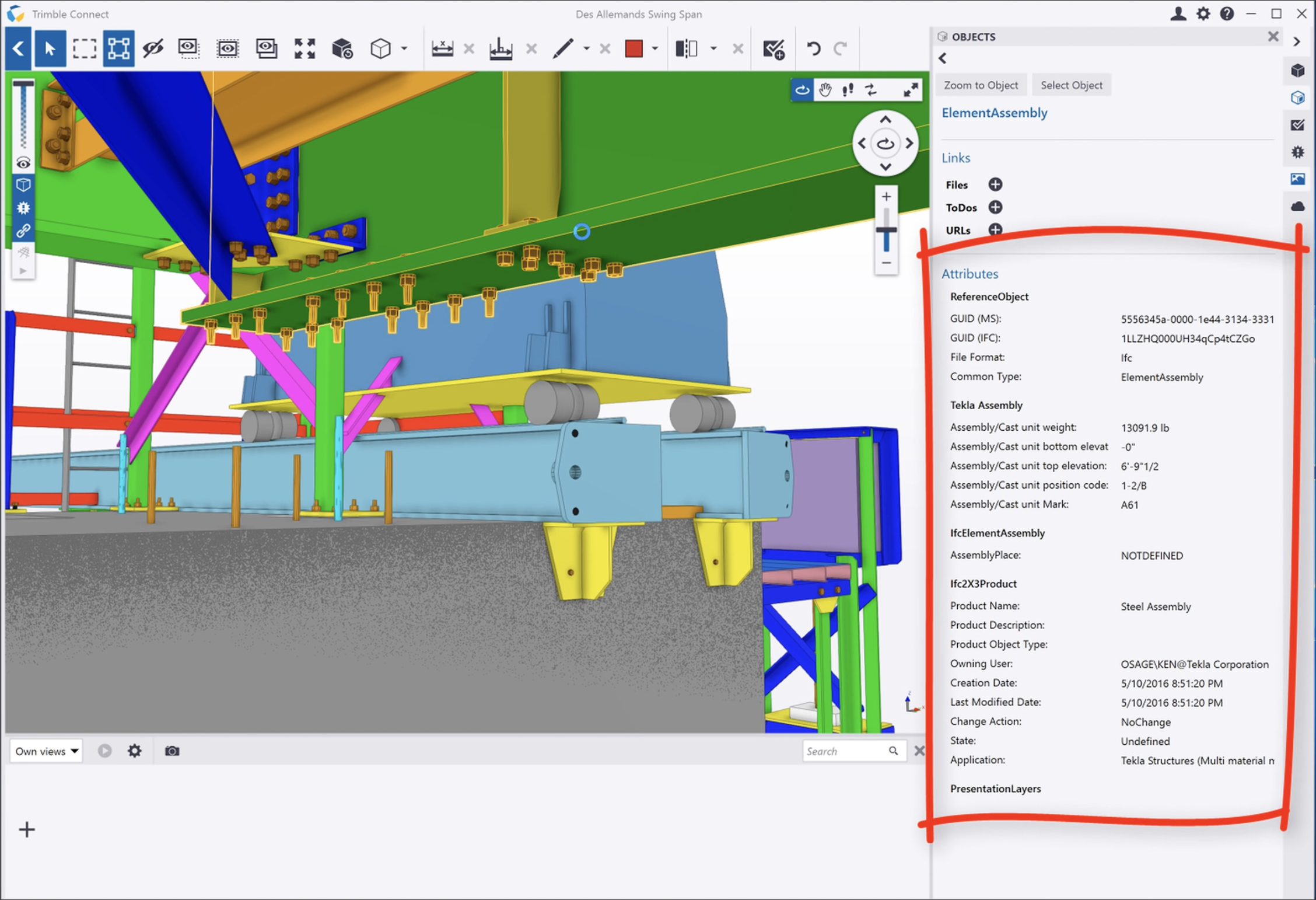1316x900 pixels.
Task: Activate the pan hand mode
Action: pos(825,90)
